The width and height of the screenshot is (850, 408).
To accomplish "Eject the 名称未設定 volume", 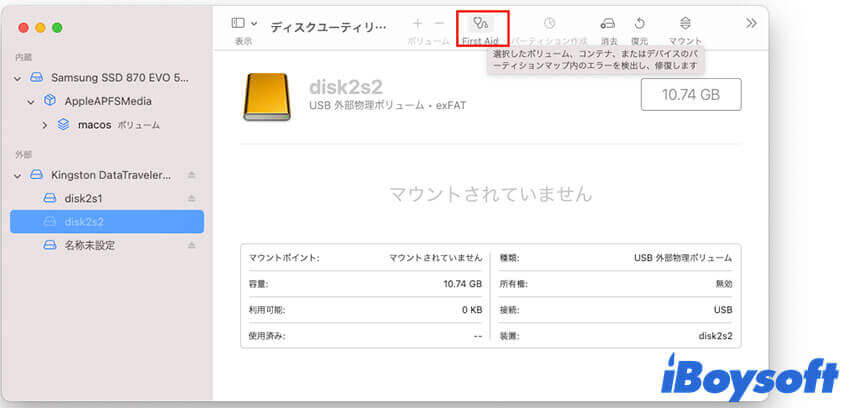I will (x=191, y=245).
